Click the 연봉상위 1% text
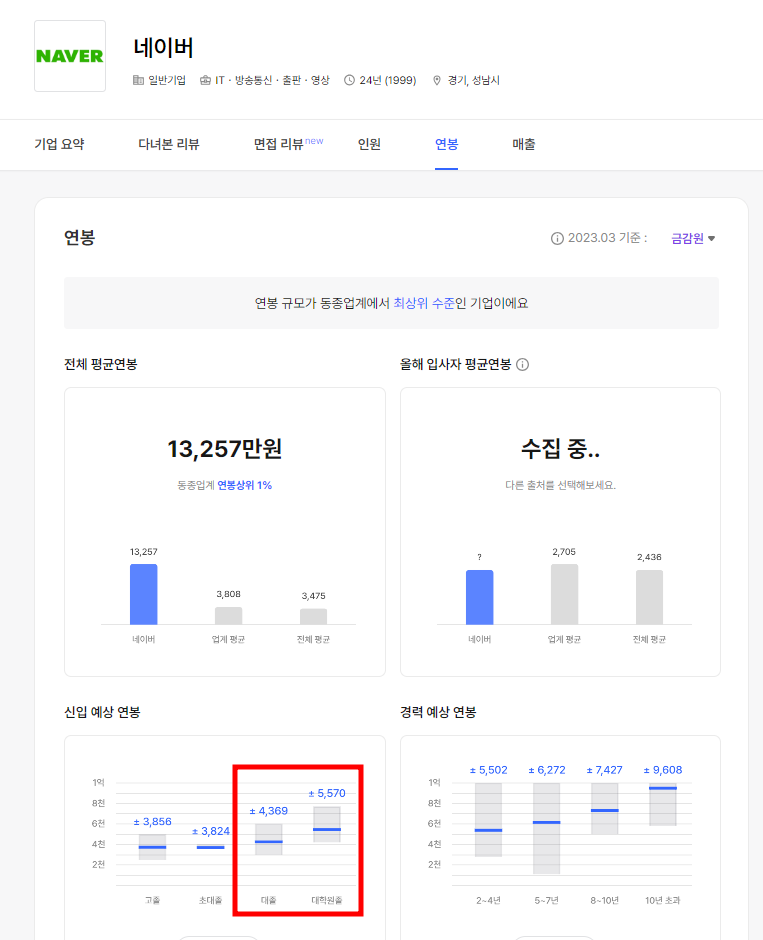763x940 pixels. click(245, 485)
